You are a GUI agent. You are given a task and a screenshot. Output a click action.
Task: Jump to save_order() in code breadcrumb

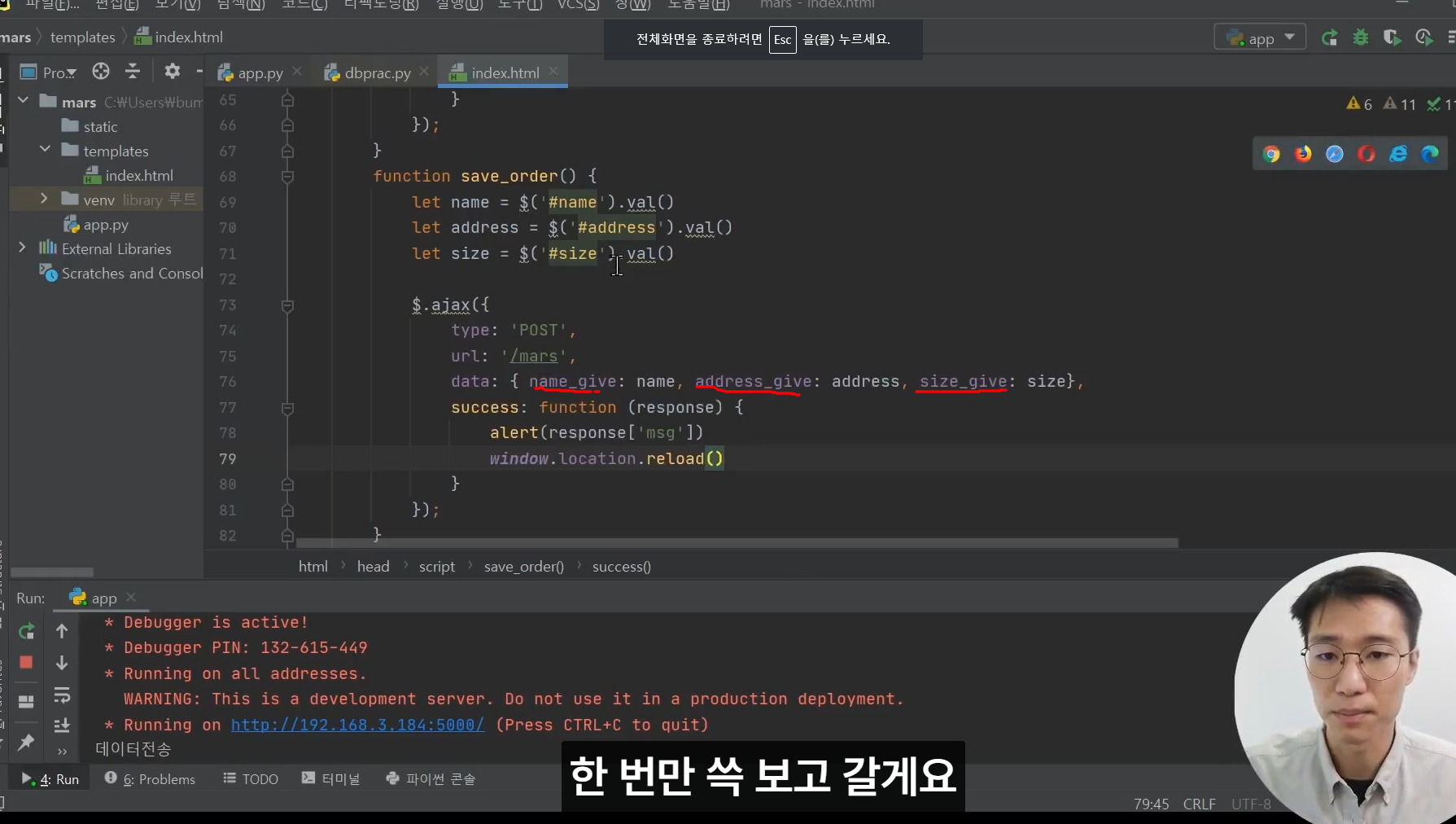tap(524, 567)
